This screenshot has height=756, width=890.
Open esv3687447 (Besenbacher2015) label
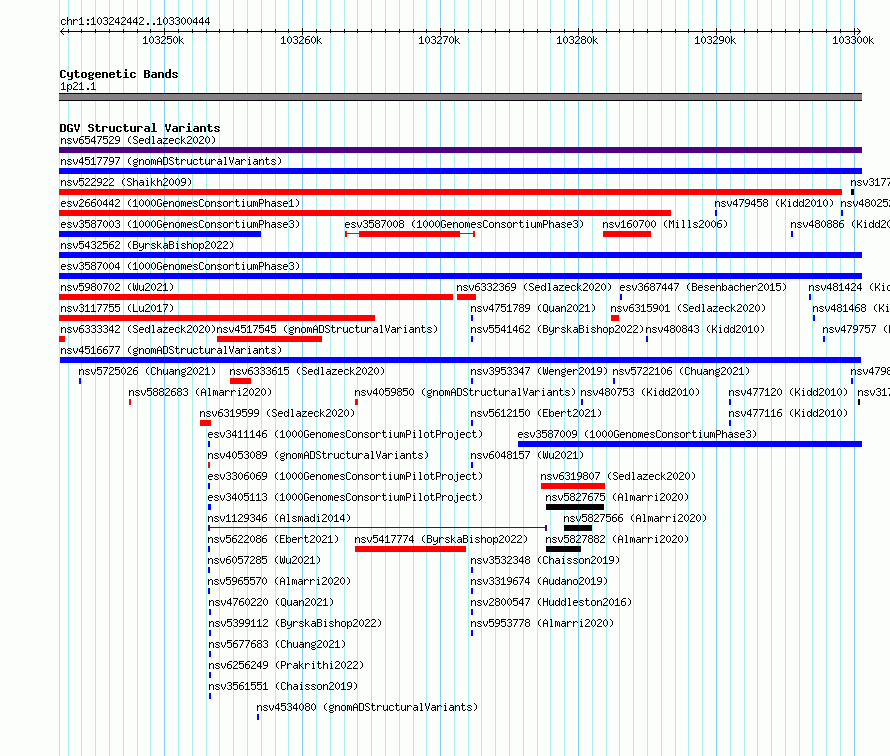click(x=703, y=287)
